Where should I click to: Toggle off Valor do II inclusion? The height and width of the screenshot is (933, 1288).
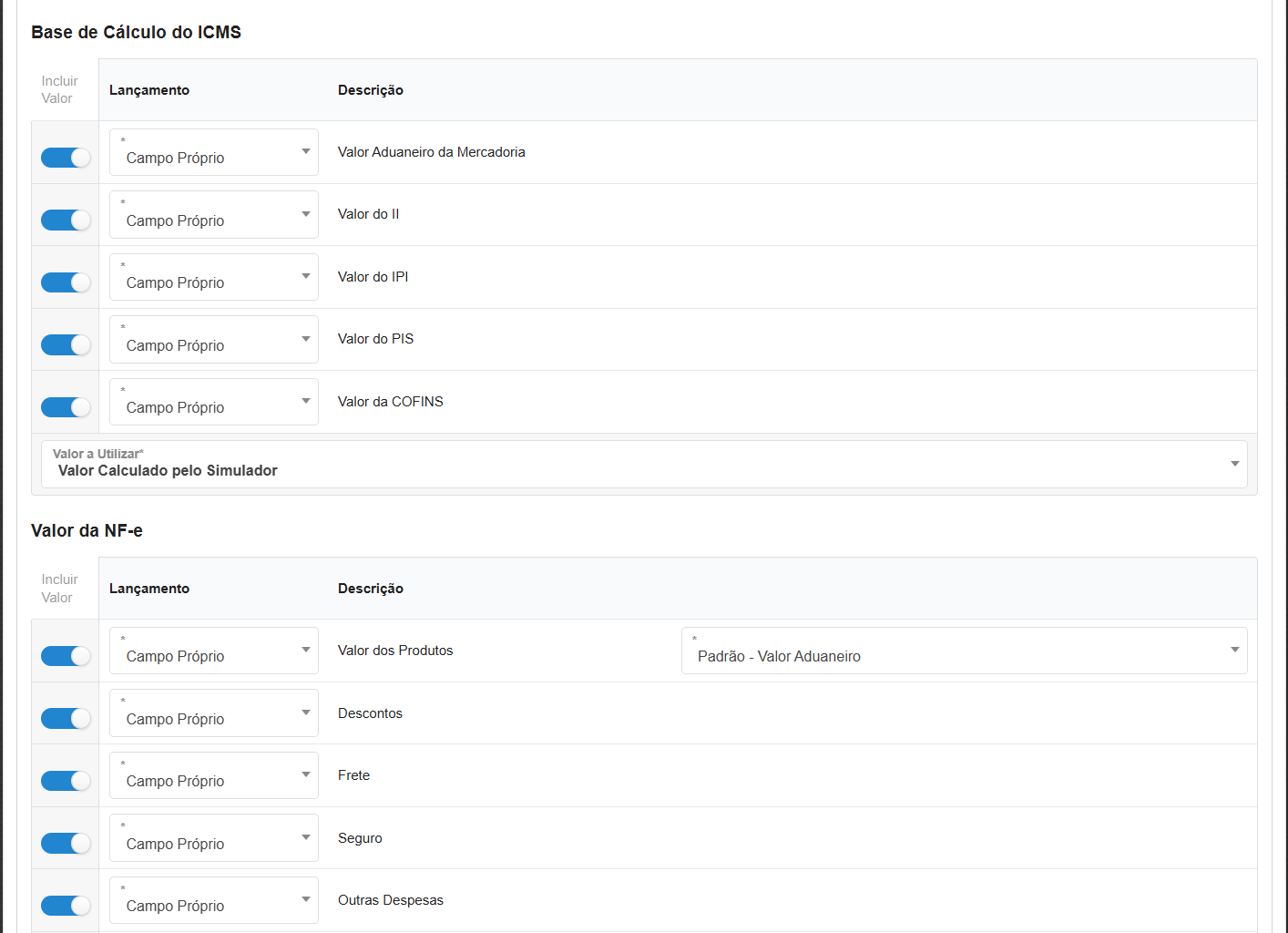(66, 220)
